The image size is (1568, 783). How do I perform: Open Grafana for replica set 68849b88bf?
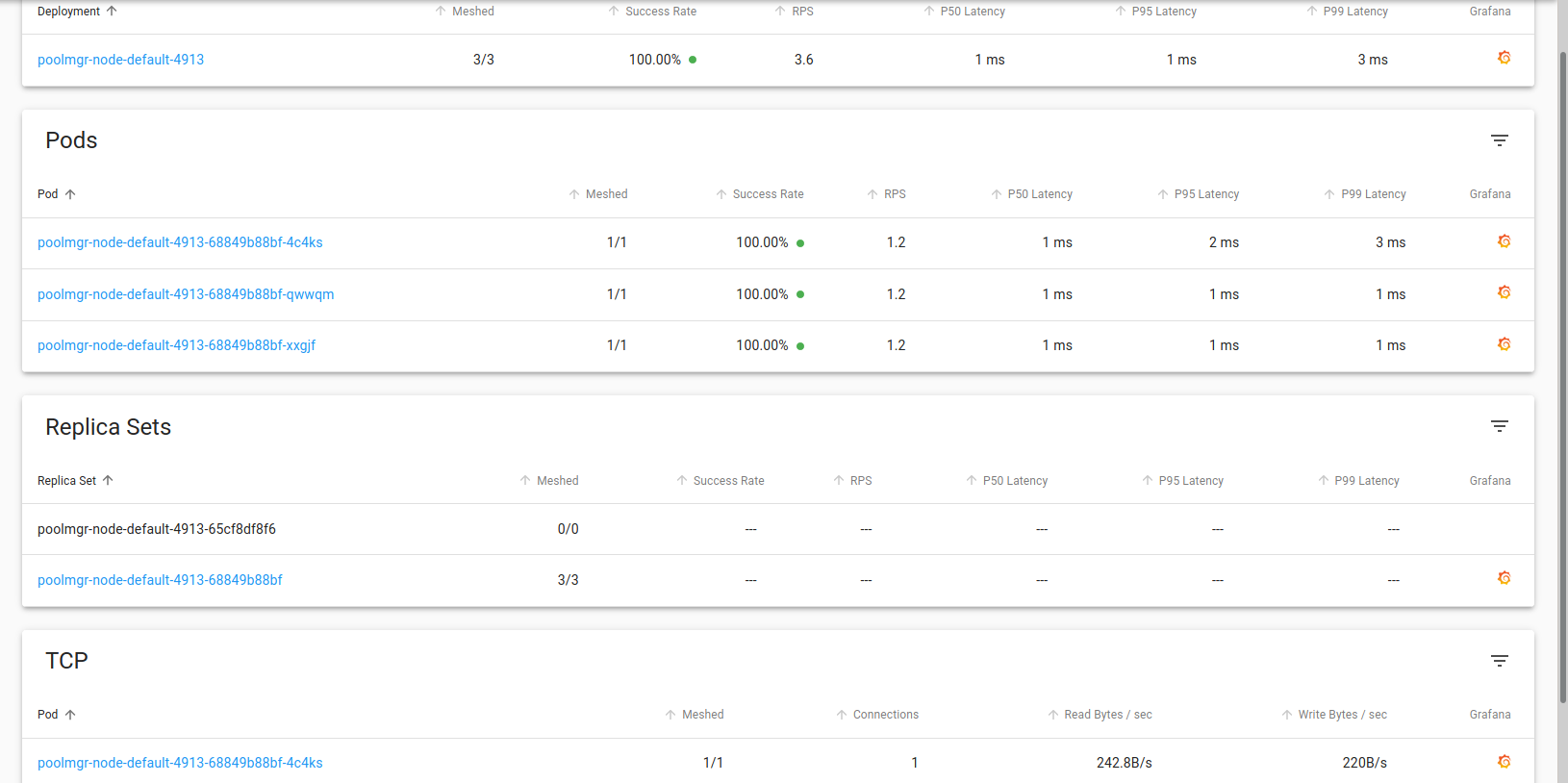(x=1504, y=579)
